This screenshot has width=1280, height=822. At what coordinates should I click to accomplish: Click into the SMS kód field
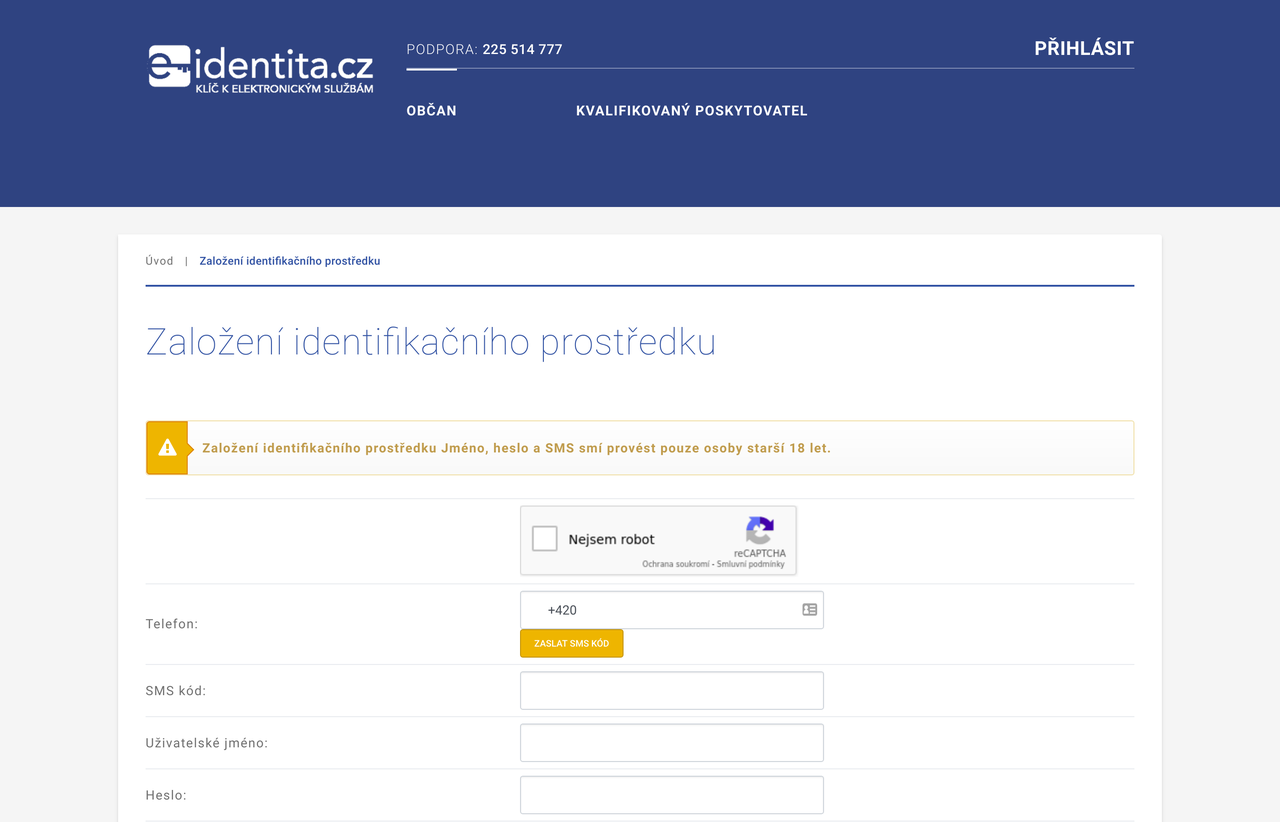(671, 691)
